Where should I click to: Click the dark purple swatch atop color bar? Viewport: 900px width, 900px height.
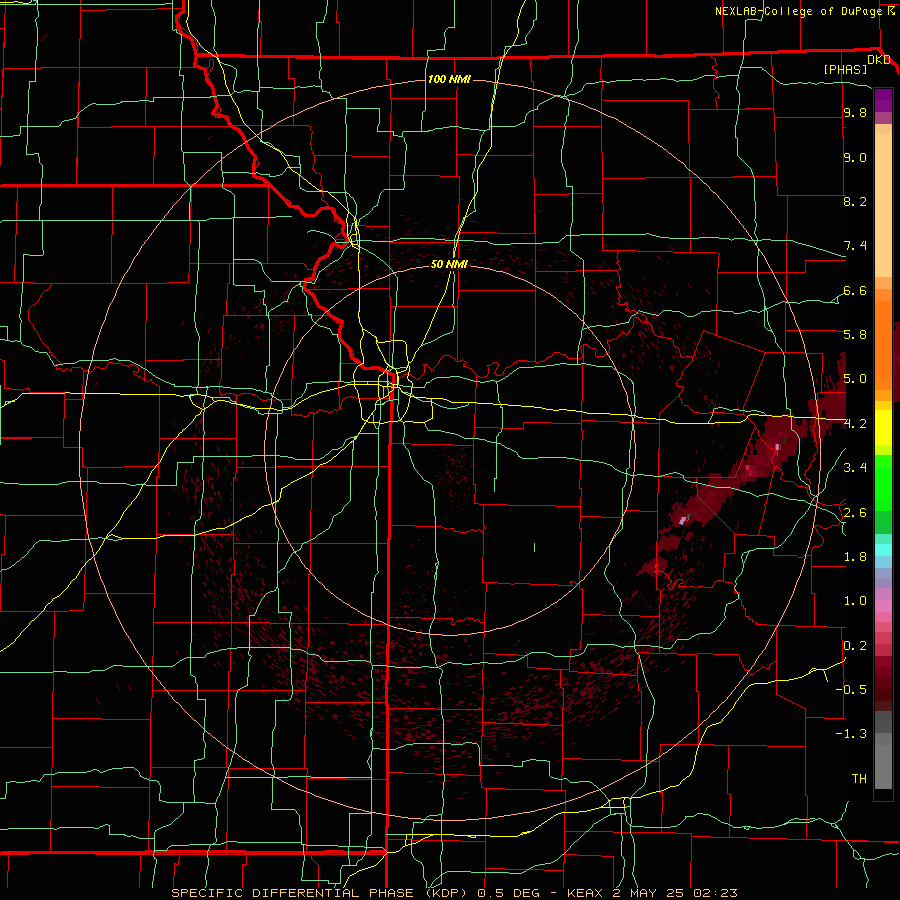pos(883,100)
